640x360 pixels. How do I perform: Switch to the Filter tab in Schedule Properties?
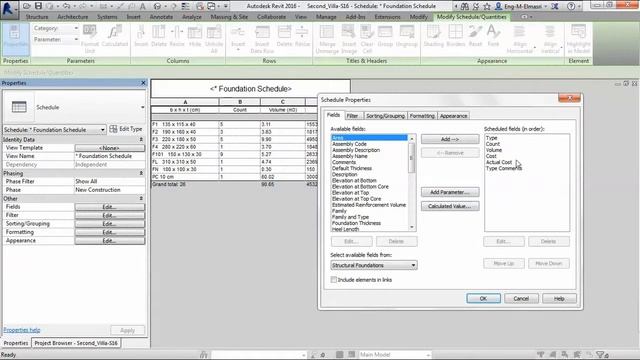[352, 116]
